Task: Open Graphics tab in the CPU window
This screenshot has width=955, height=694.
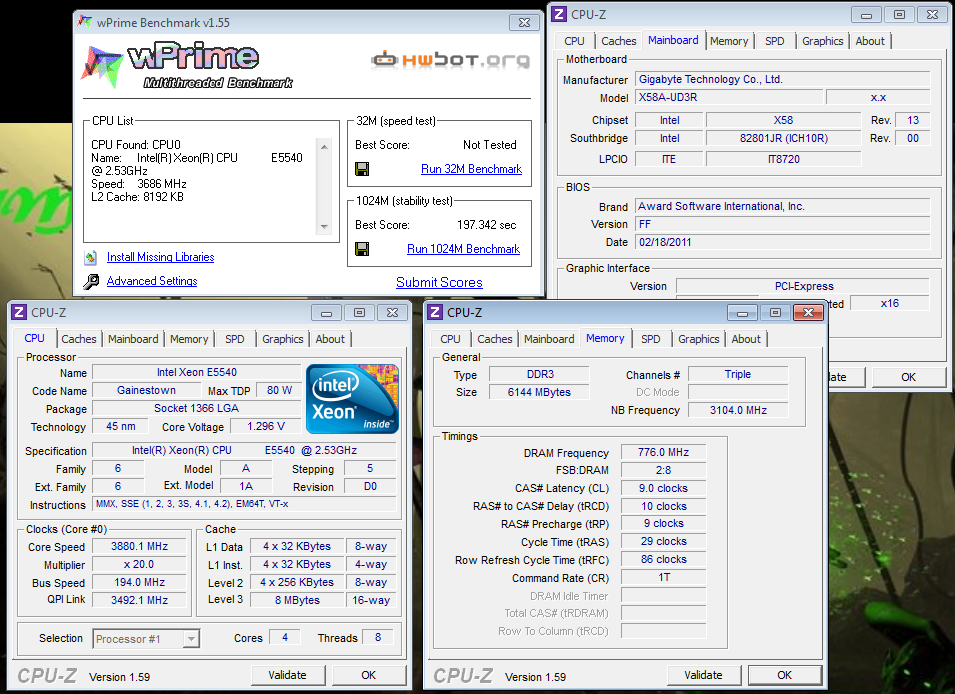Action: [283, 339]
